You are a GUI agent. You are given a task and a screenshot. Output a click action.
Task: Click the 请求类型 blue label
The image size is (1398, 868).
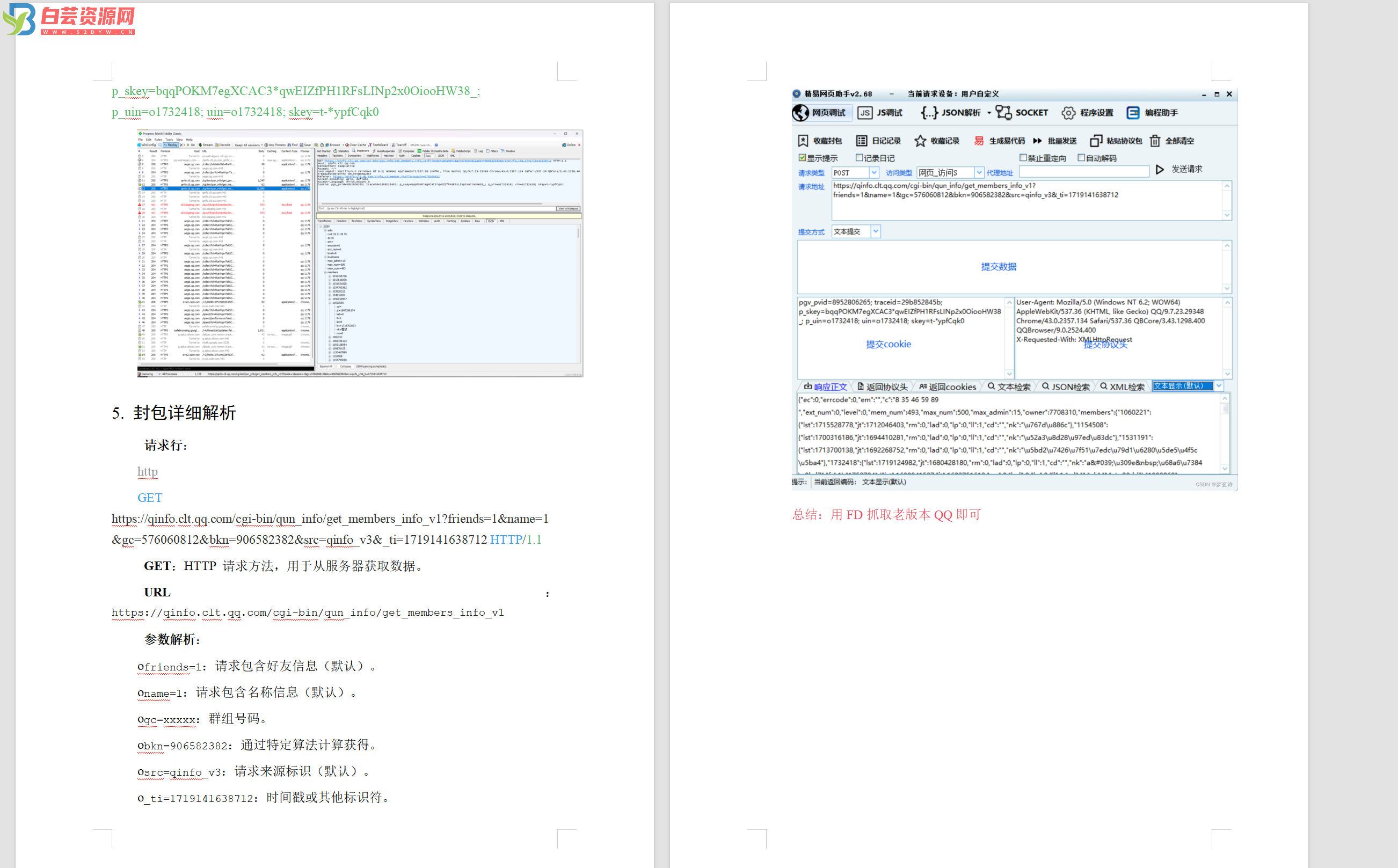tap(811, 173)
